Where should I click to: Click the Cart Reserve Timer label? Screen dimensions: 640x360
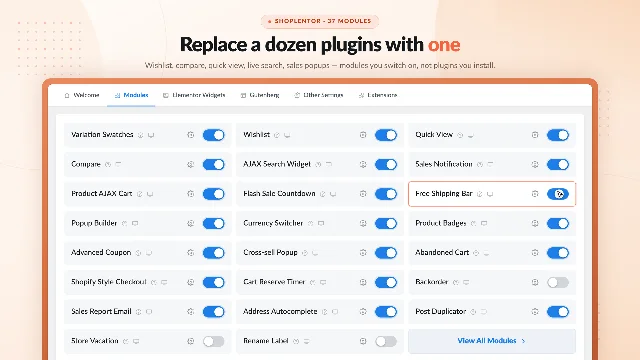[x=274, y=282]
